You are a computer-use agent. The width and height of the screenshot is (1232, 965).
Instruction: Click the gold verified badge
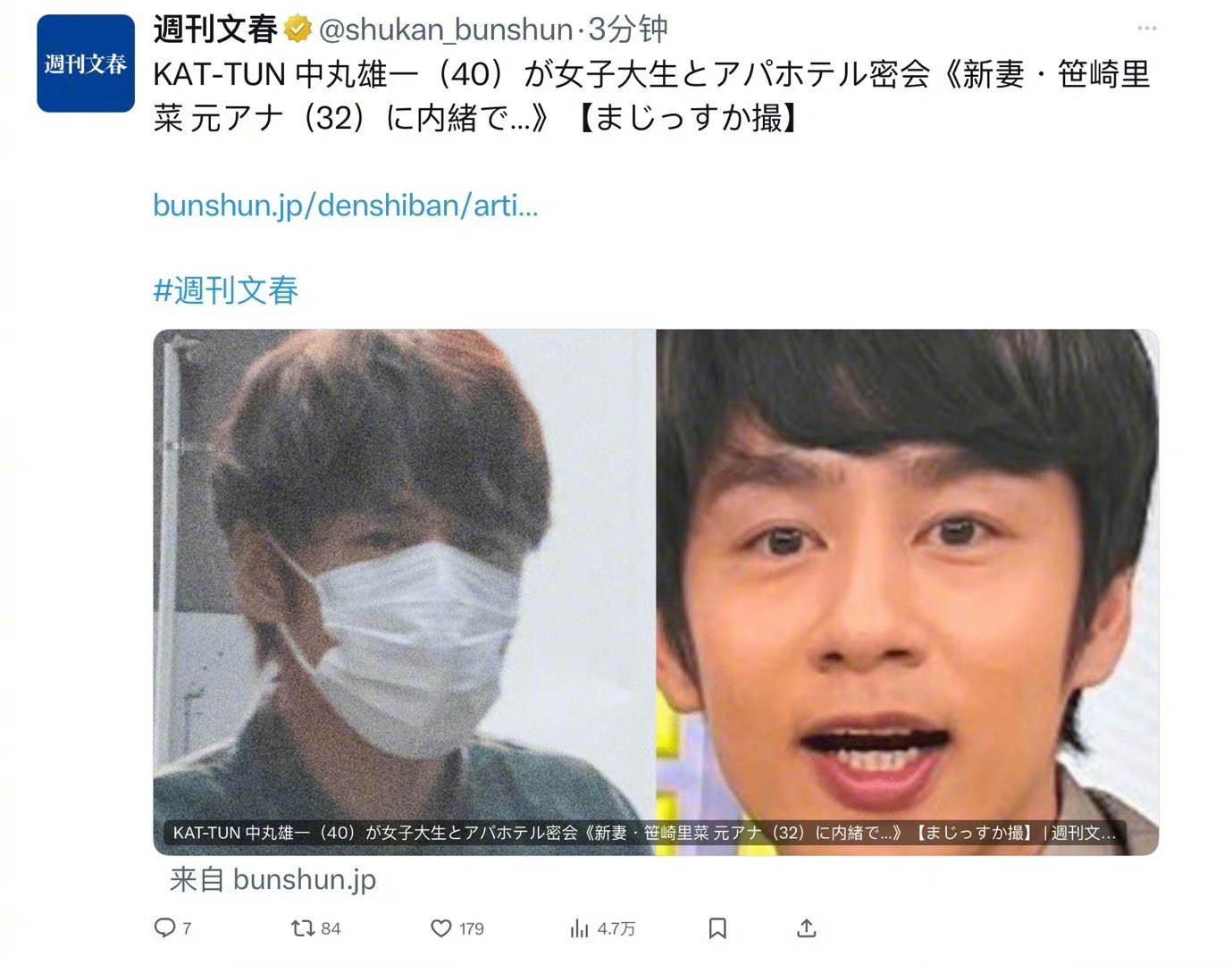point(298,30)
